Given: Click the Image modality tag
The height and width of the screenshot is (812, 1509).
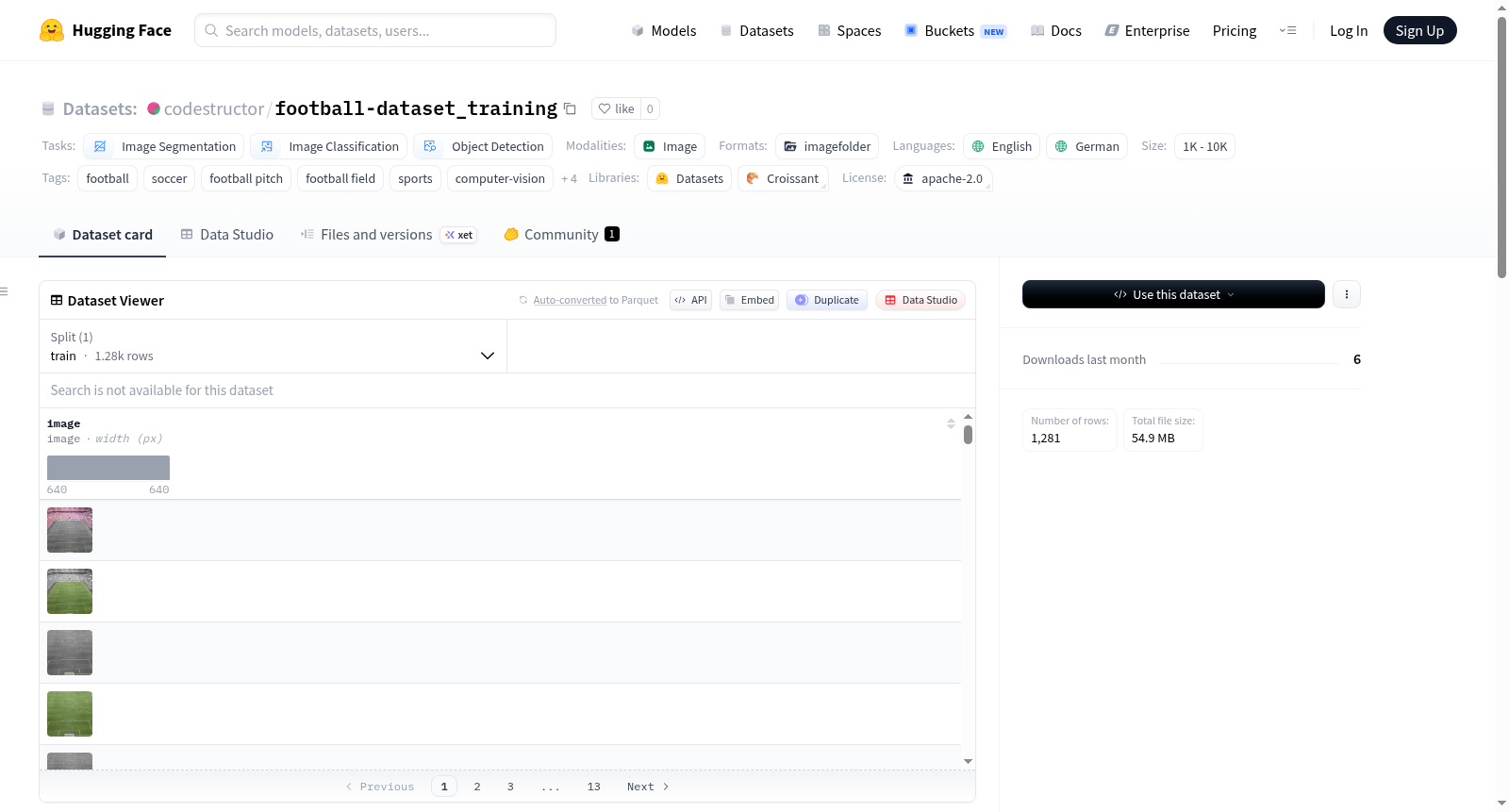Looking at the screenshot, I should click(670, 146).
